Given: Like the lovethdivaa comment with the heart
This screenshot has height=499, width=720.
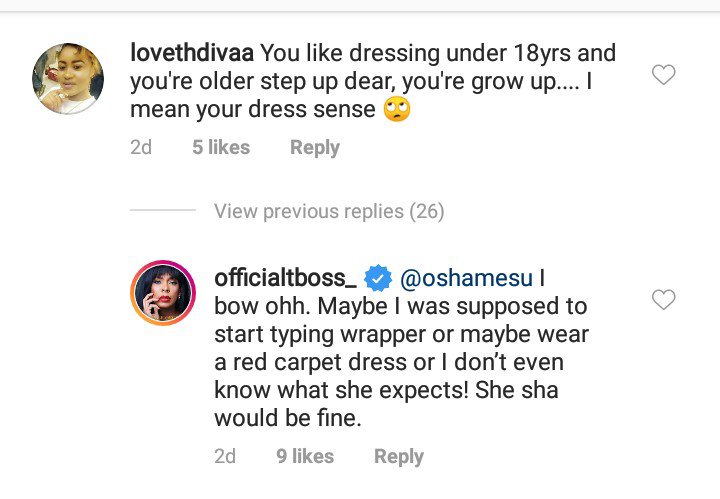Looking at the screenshot, I should click(664, 75).
